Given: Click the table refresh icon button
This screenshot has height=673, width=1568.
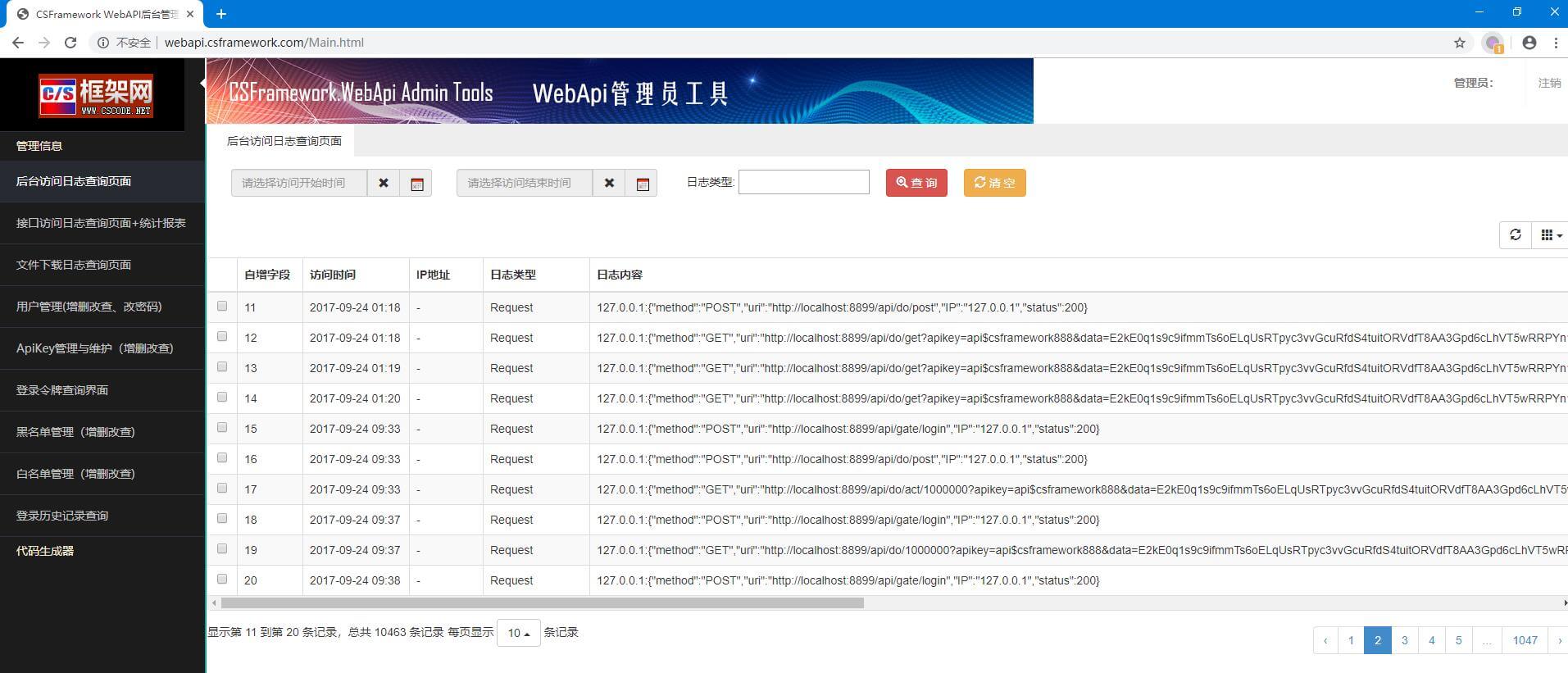Looking at the screenshot, I should pyautogui.click(x=1515, y=235).
